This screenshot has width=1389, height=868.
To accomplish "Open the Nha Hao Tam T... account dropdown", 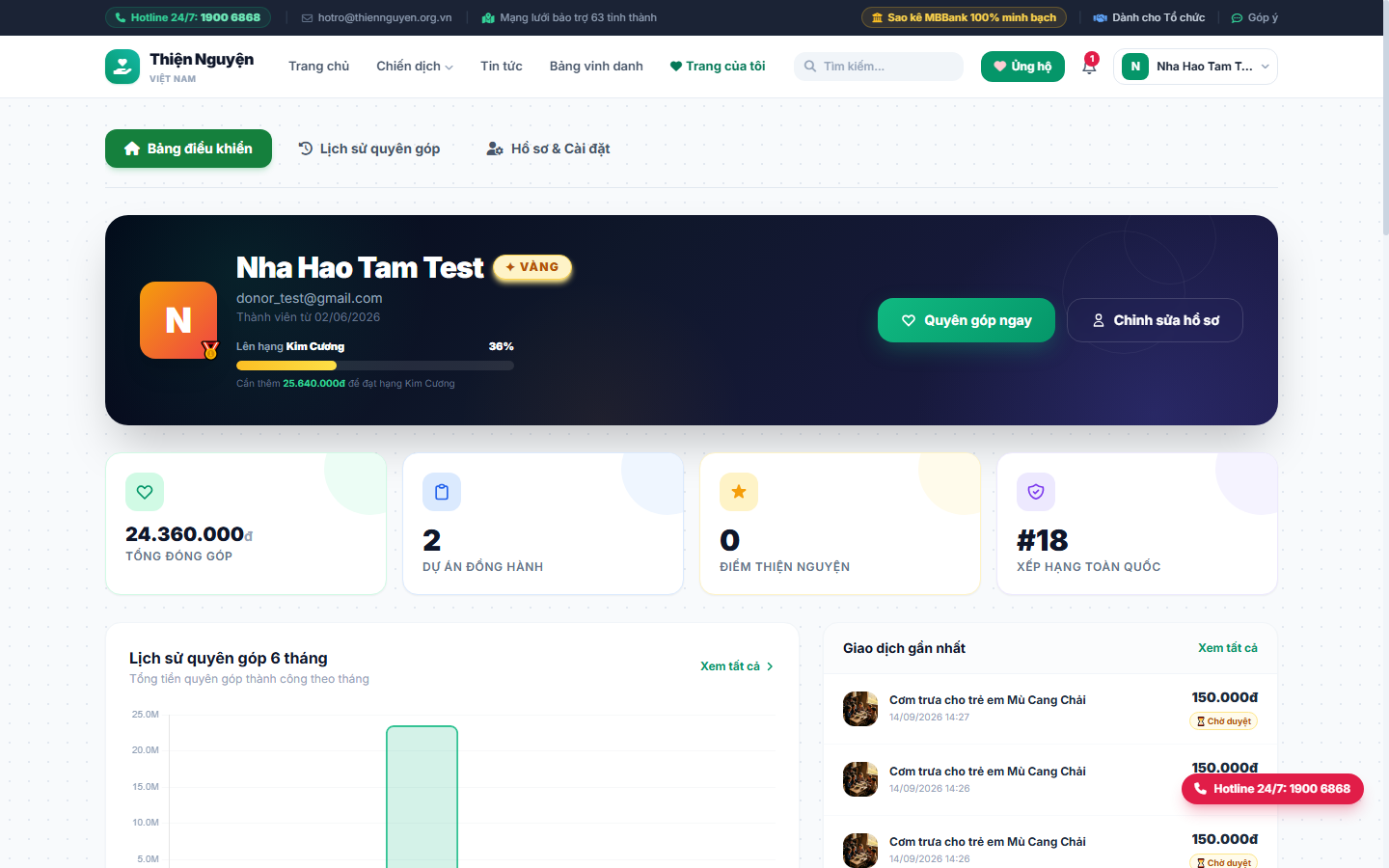I will pos(1195,67).
